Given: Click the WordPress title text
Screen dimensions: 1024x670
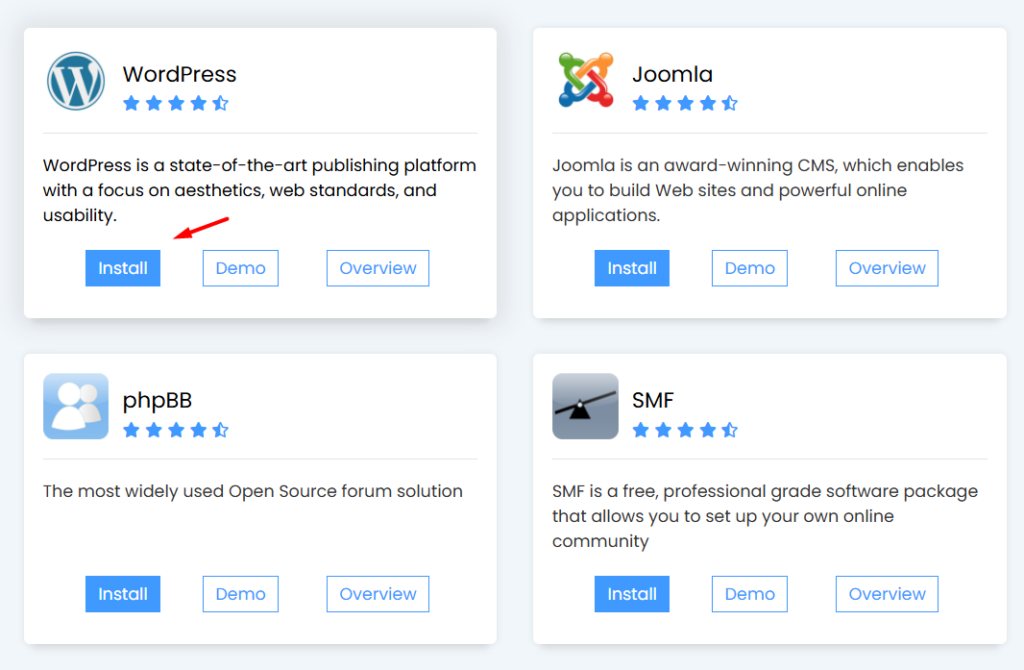Looking at the screenshot, I should 180,74.
